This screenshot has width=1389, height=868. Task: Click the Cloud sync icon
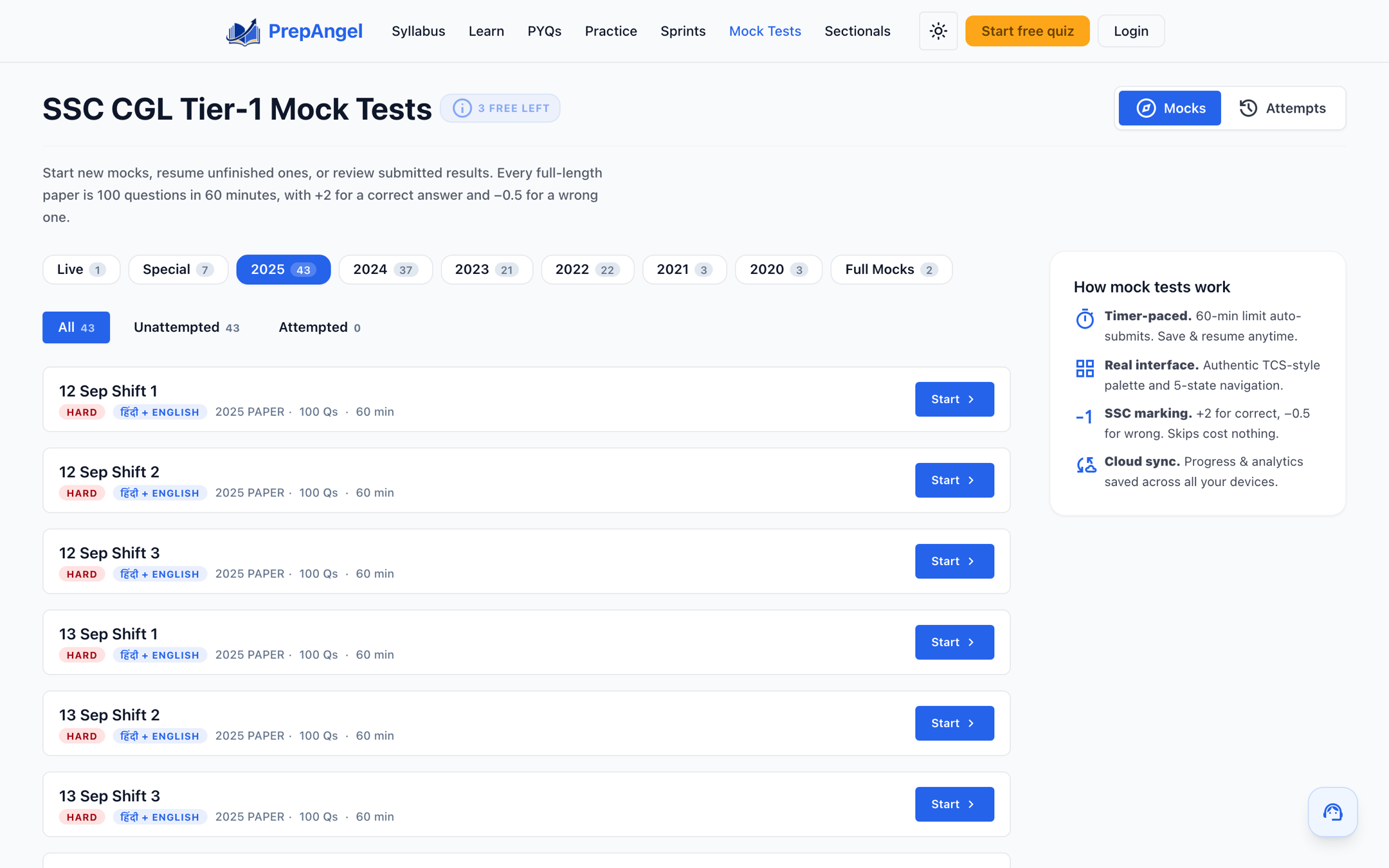coord(1086,465)
